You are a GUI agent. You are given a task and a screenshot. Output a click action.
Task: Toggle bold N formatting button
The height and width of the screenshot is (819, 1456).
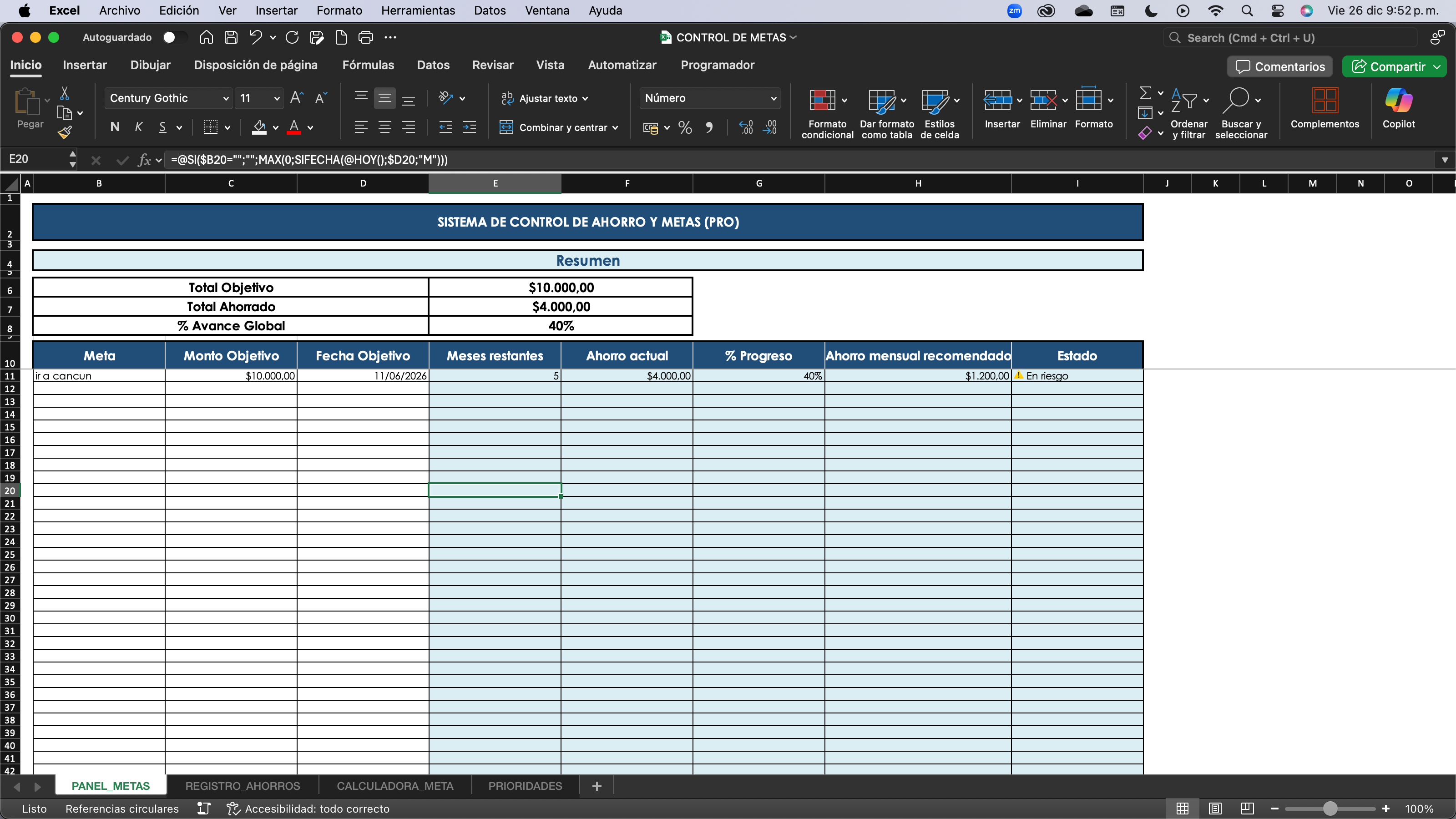point(115,127)
